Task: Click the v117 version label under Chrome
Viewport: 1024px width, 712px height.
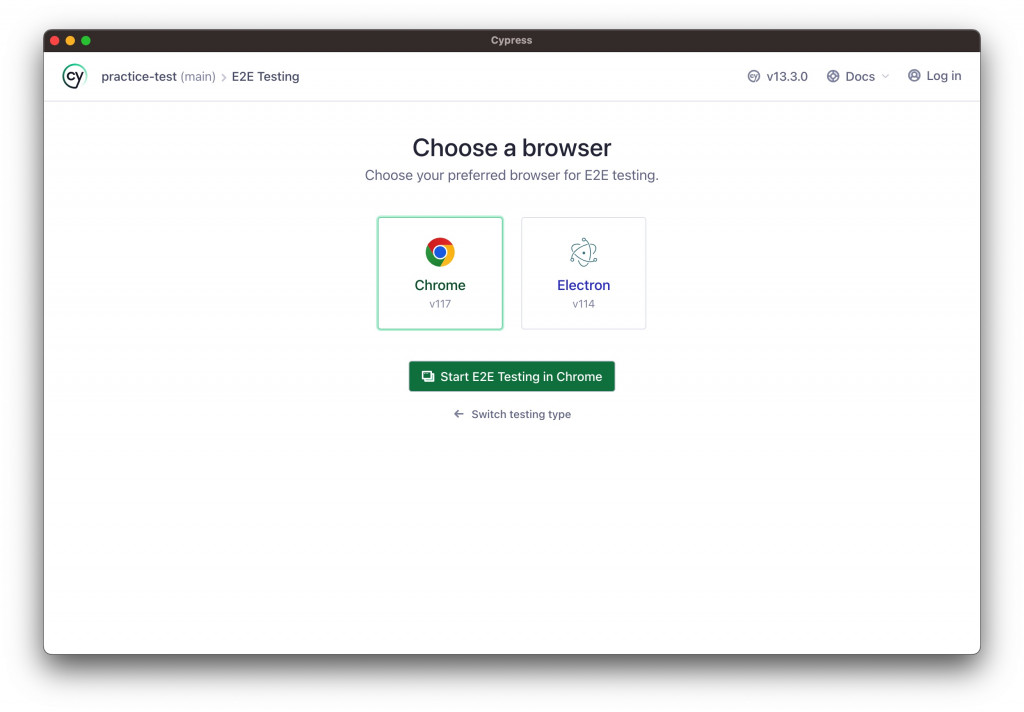Action: (440, 304)
